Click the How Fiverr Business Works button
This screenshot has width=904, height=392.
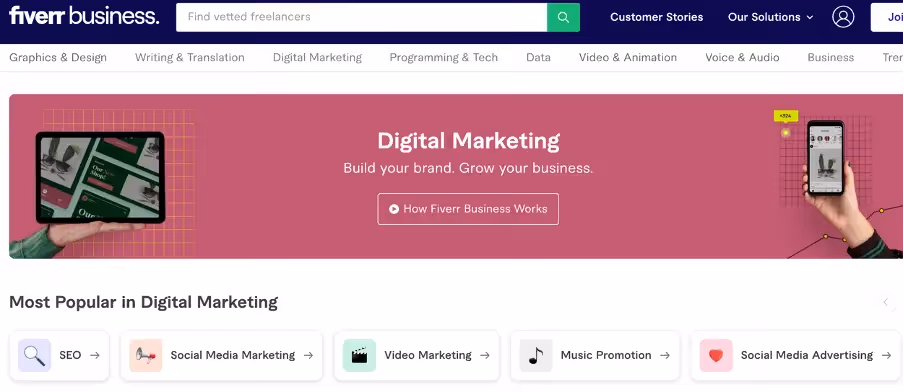tap(468, 209)
